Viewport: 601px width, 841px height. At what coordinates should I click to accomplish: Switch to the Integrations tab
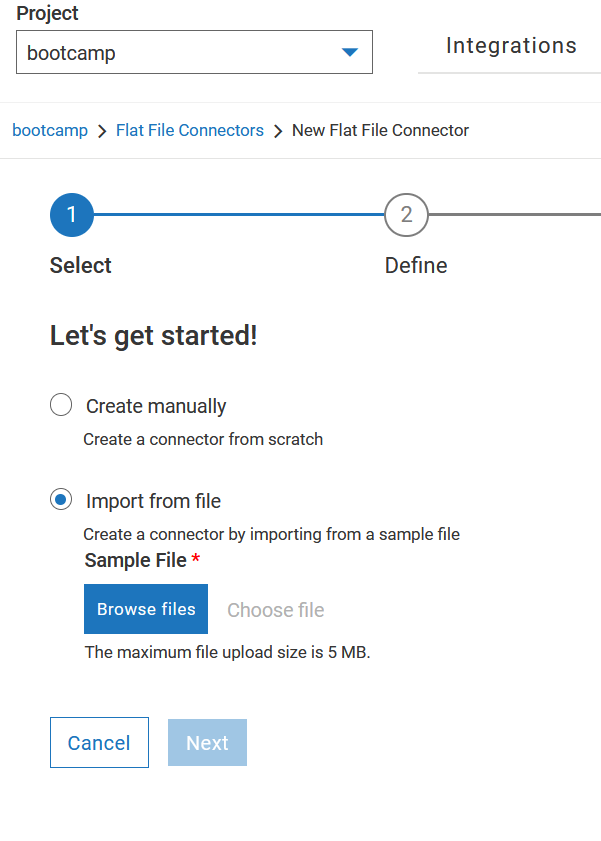(x=511, y=45)
